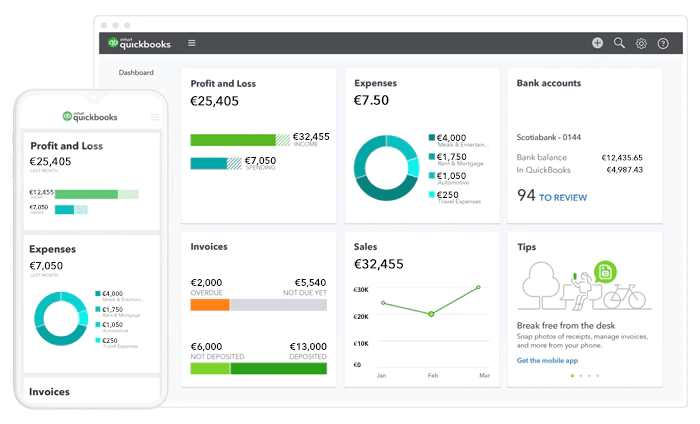Viewport: 700px width, 424px height.
Task: Tap the phone's teal spending bar
Action: (x=64, y=209)
